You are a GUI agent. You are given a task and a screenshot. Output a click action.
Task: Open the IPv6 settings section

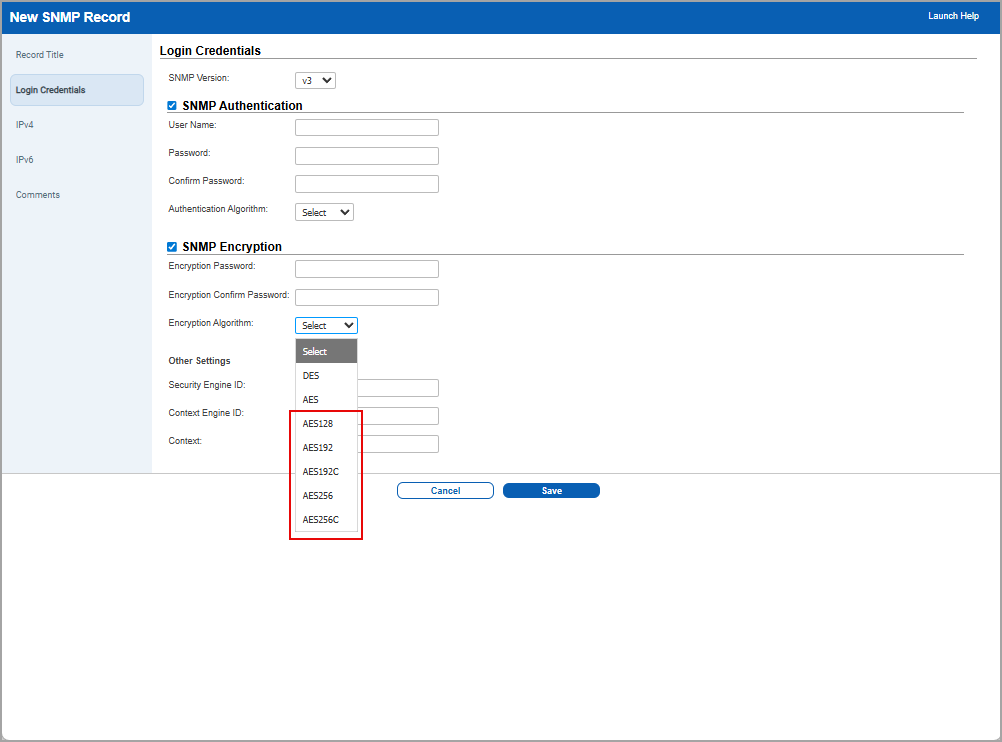23,159
